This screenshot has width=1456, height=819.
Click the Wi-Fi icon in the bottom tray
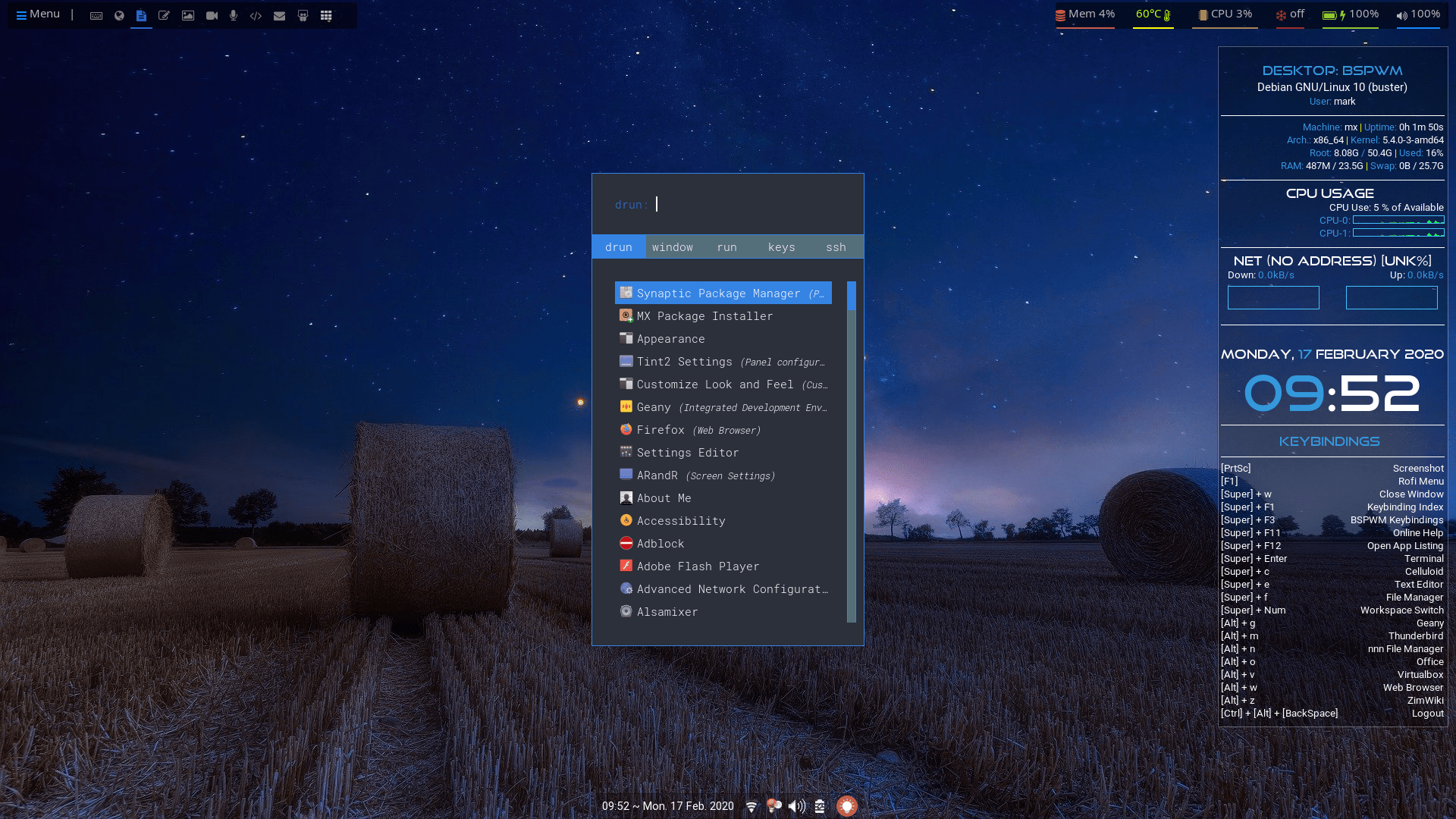point(750,806)
